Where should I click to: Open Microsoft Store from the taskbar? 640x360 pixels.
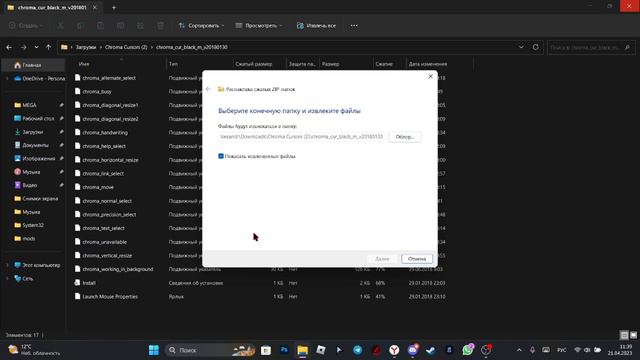click(x=266, y=350)
